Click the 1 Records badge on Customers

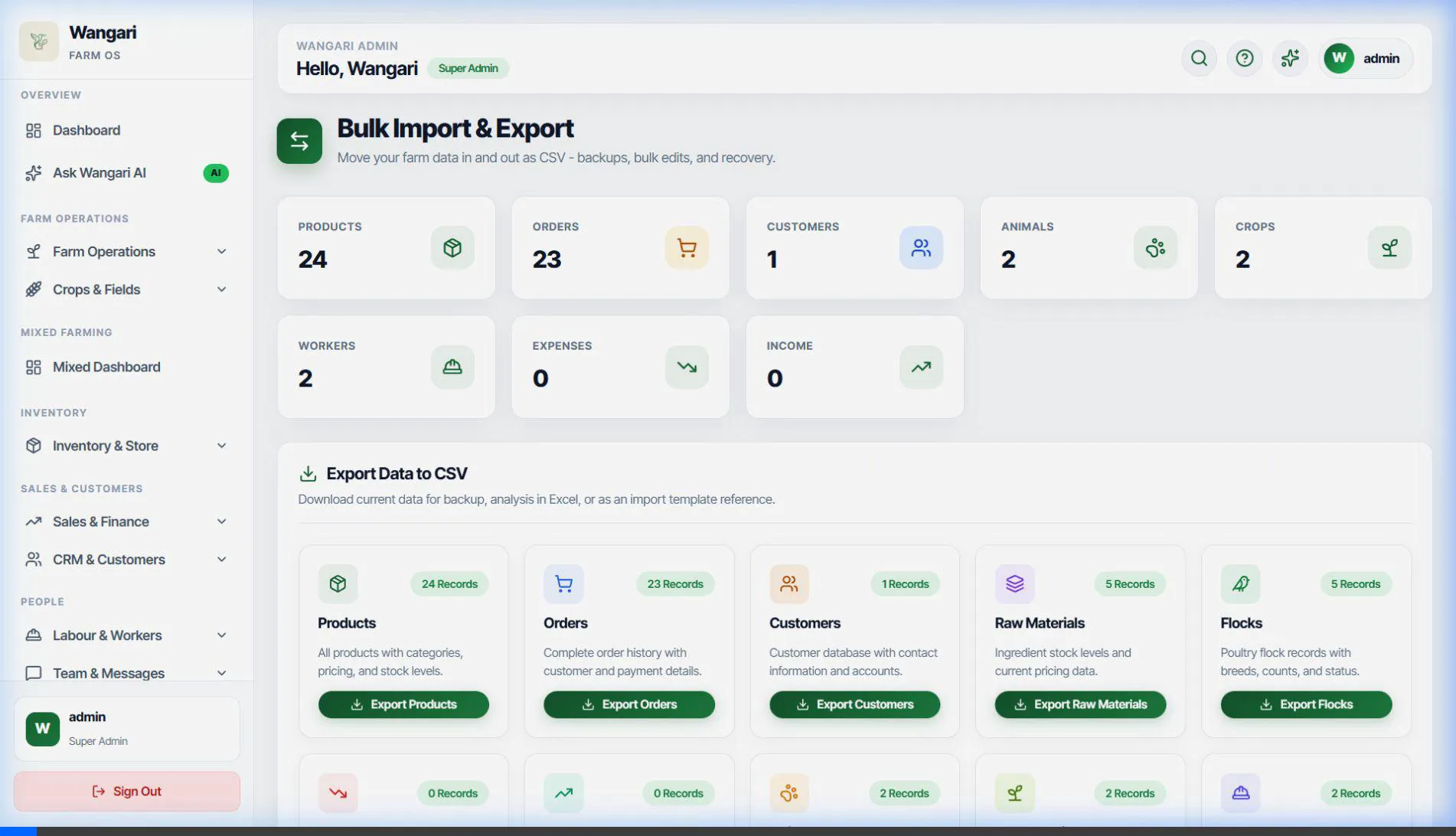pos(905,584)
